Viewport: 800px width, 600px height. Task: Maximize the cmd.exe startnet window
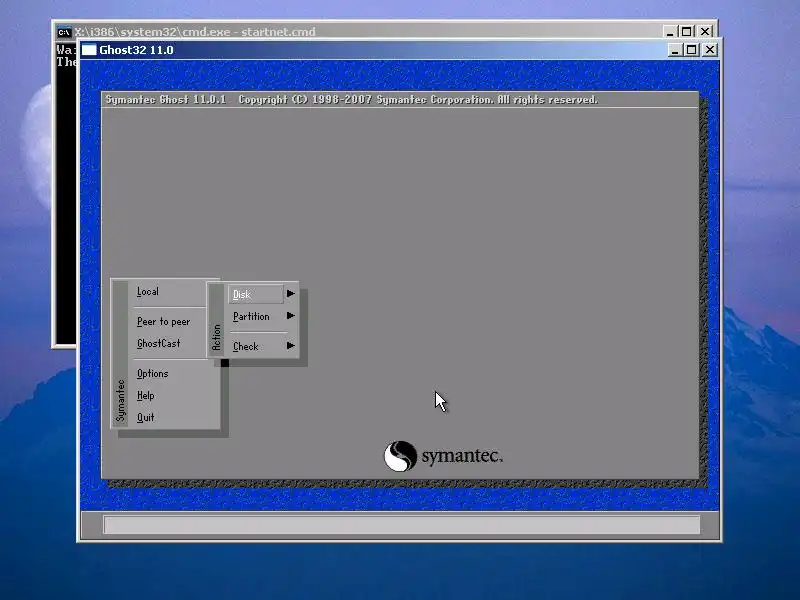[x=687, y=32]
